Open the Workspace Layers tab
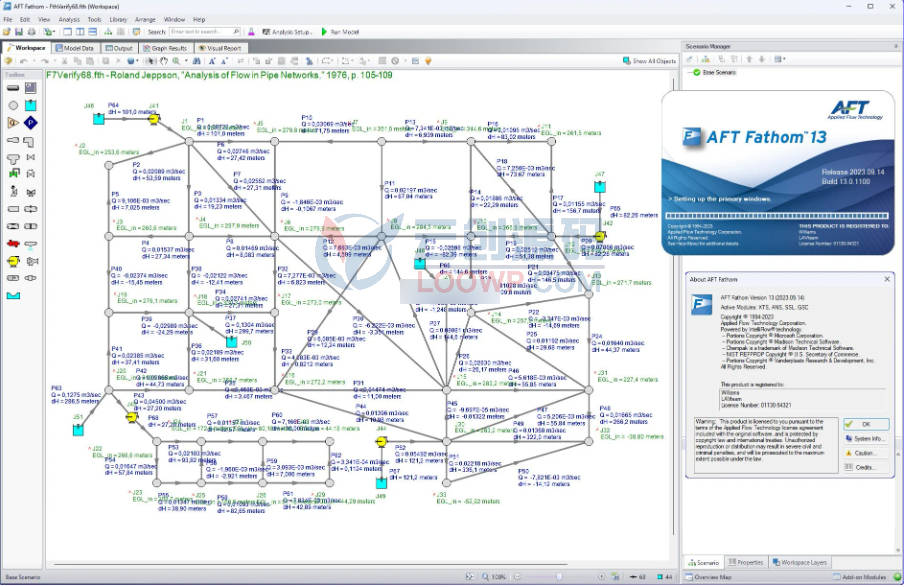Screen dimensions: 907x587 tap(800, 563)
